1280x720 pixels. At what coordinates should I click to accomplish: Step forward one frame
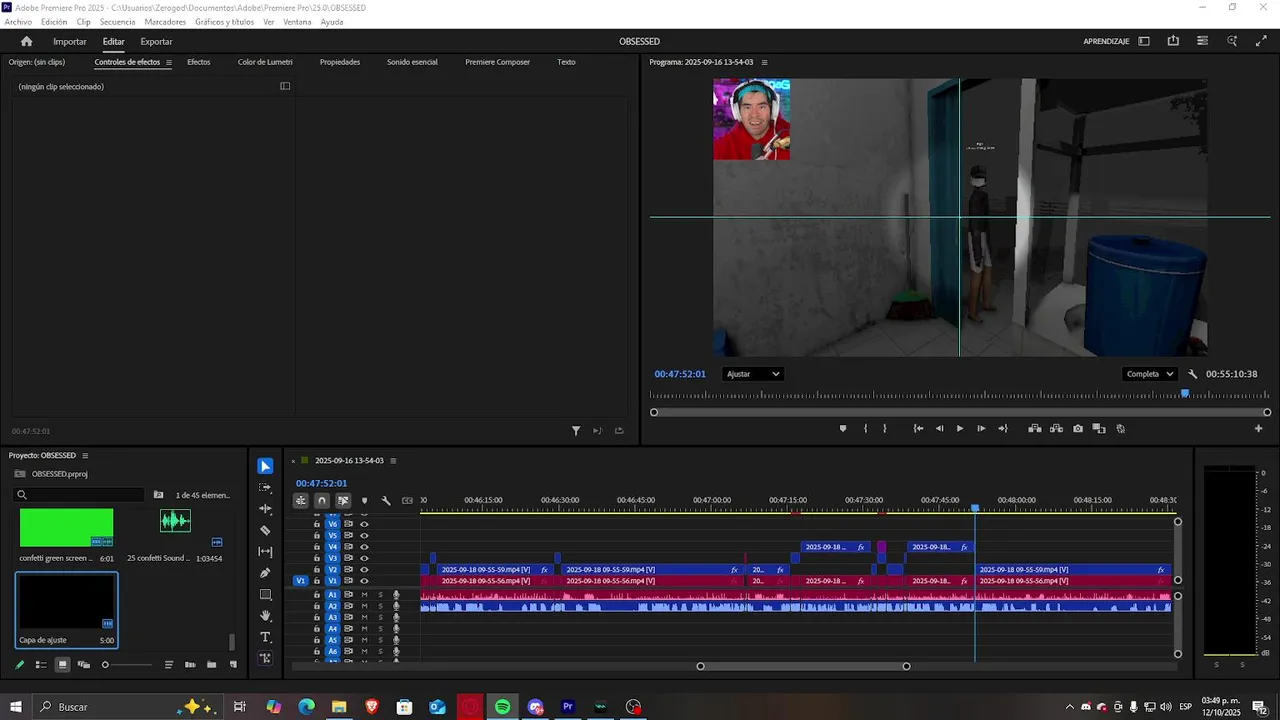click(x=981, y=429)
